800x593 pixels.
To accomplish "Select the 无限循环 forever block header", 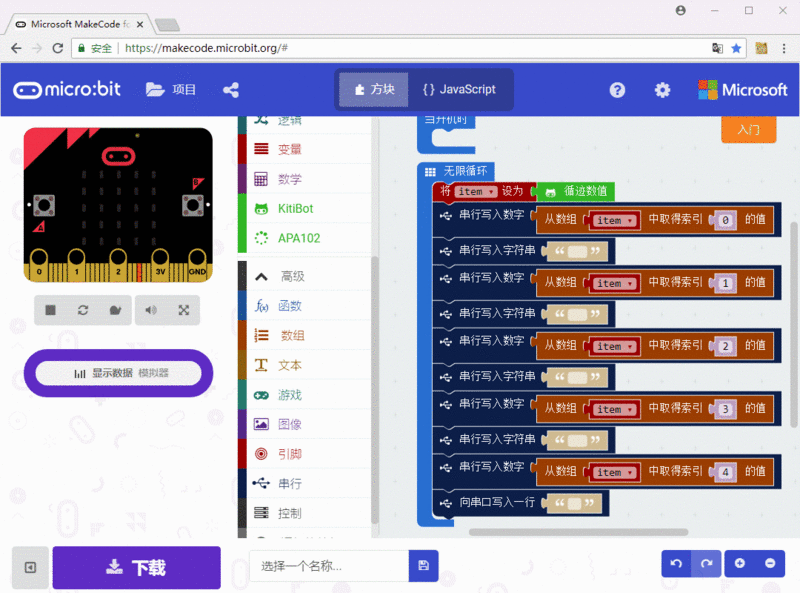I will [456, 171].
